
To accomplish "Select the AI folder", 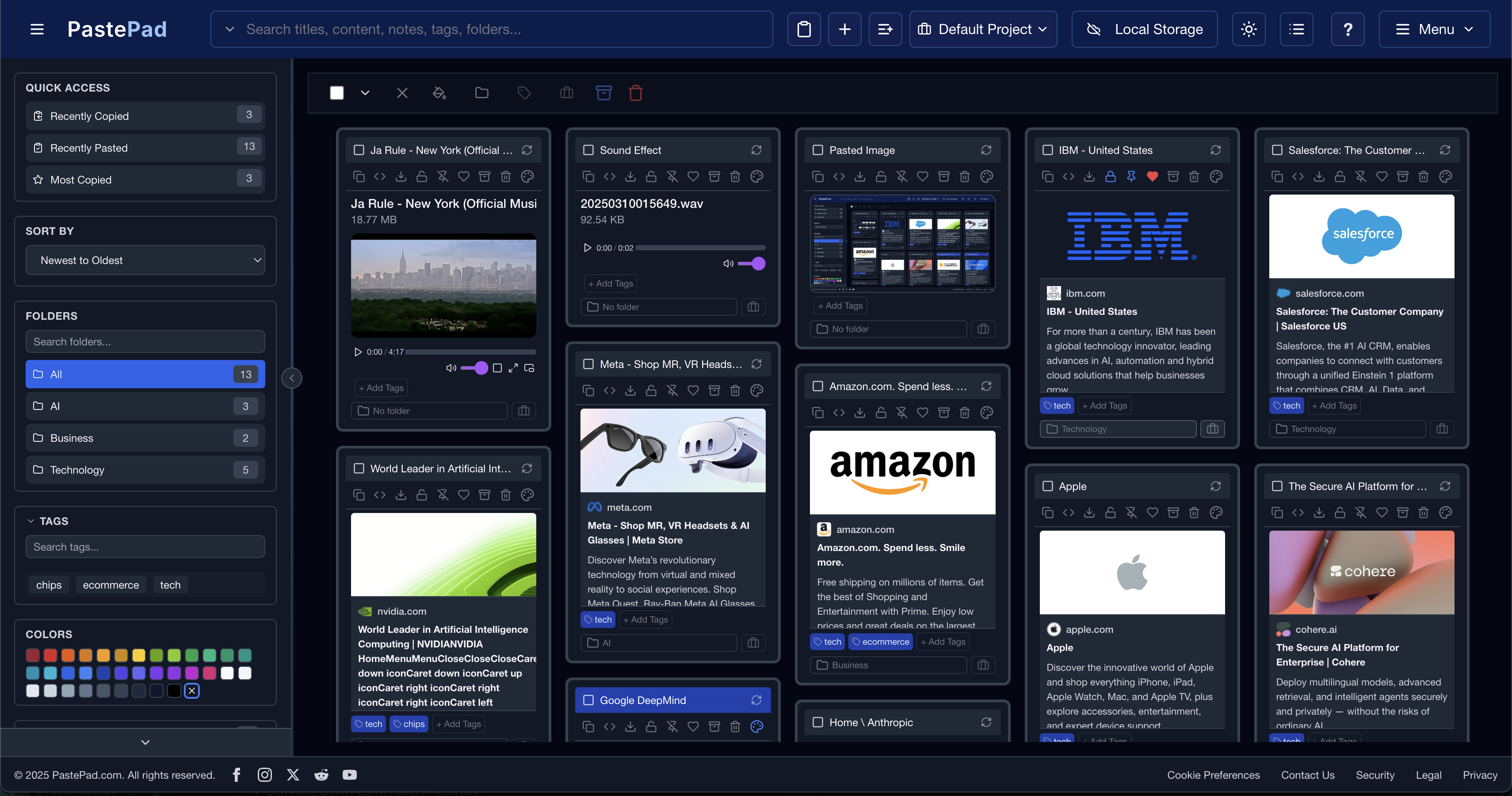I will pos(145,406).
